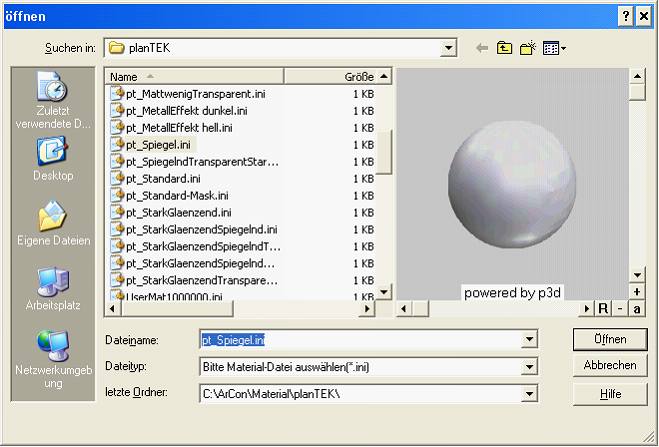The width and height of the screenshot is (659, 447).
Task: Open Zuletzt verwendete Dokumente in places bar
Action: [51, 99]
